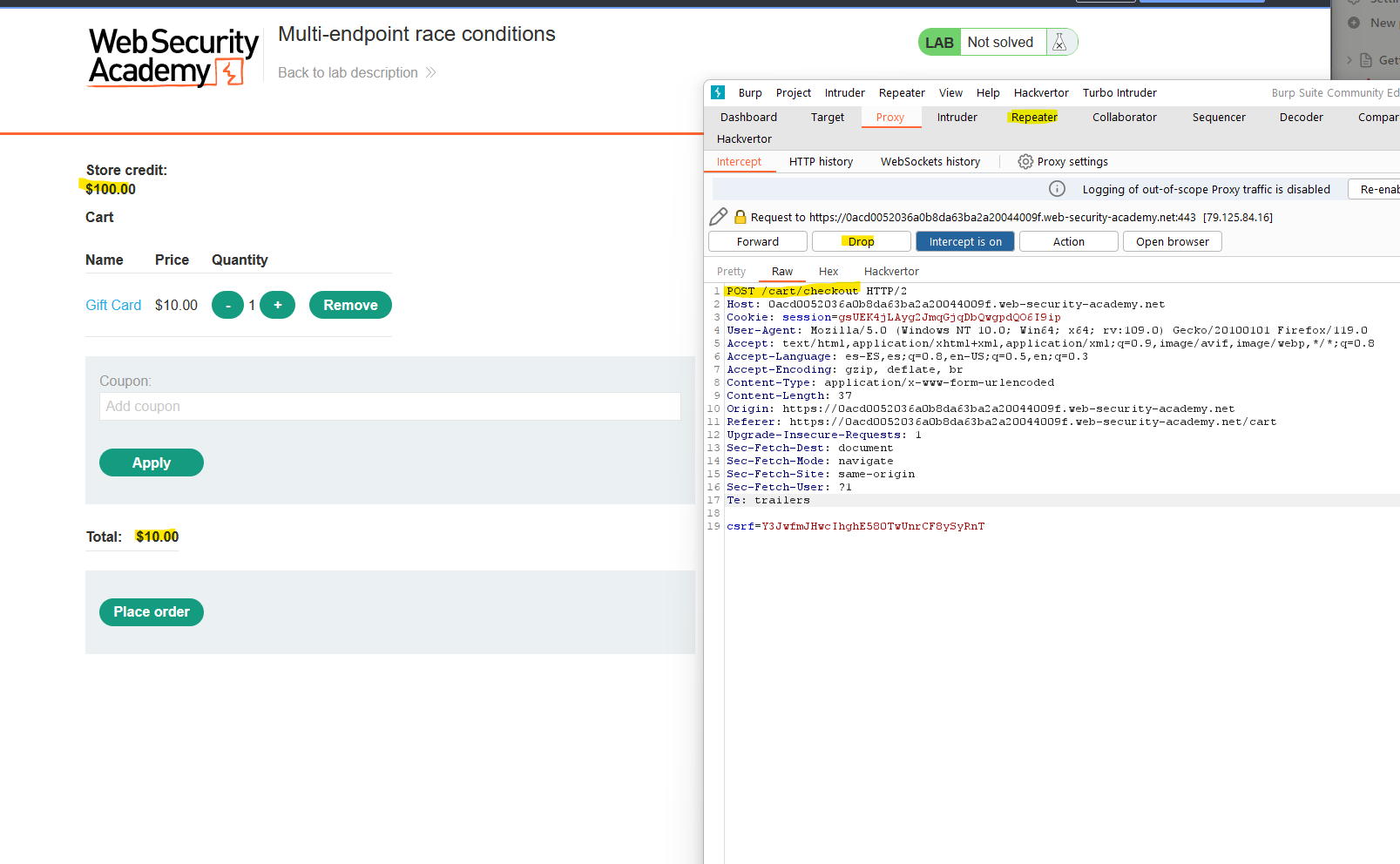
Task: Click the Store credit $100.00 value
Action: point(111,190)
